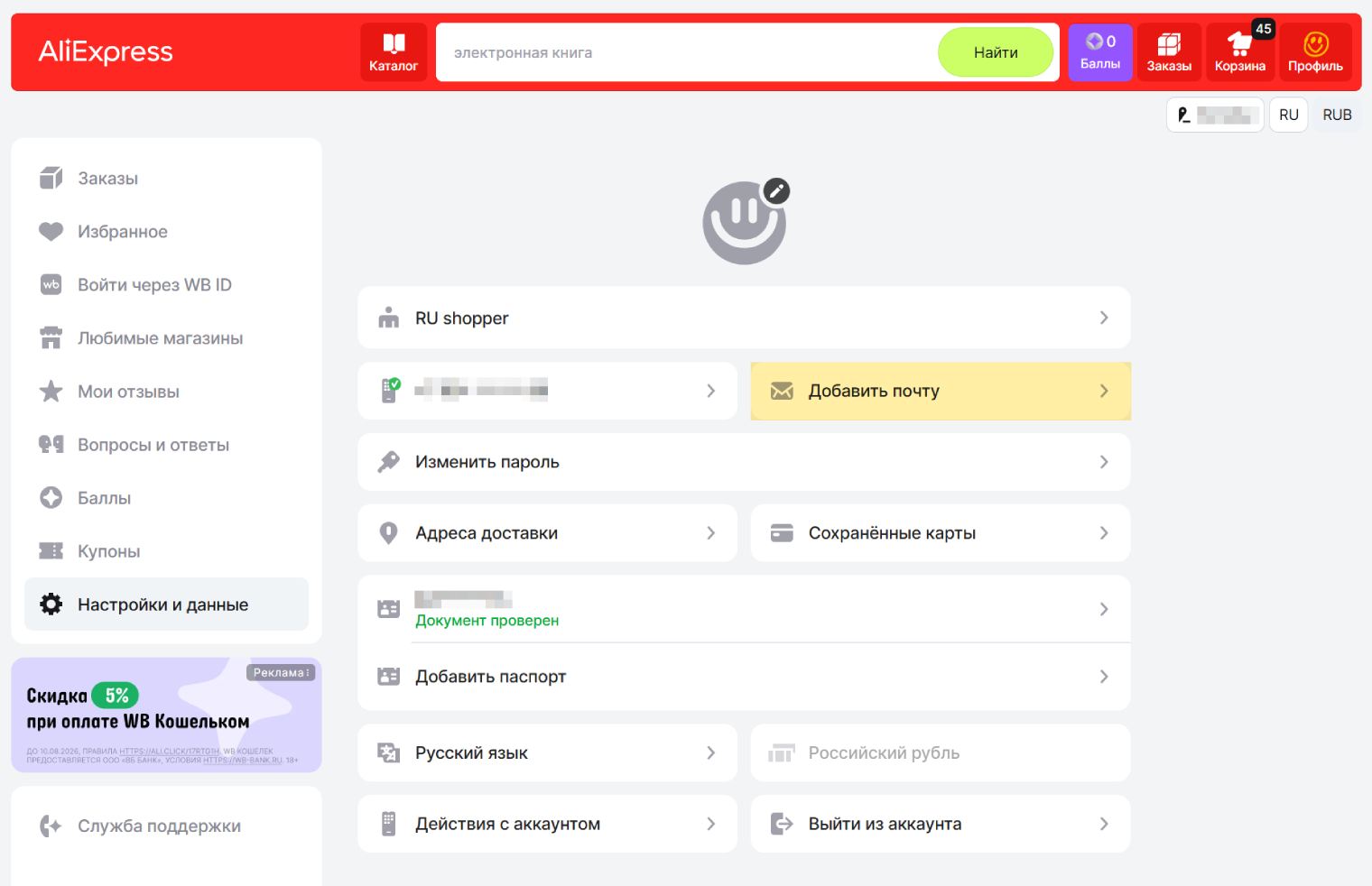Screen dimensions: 1372x886
Task: Click the headset icon beside Служба поддержки
Action: tap(51, 826)
